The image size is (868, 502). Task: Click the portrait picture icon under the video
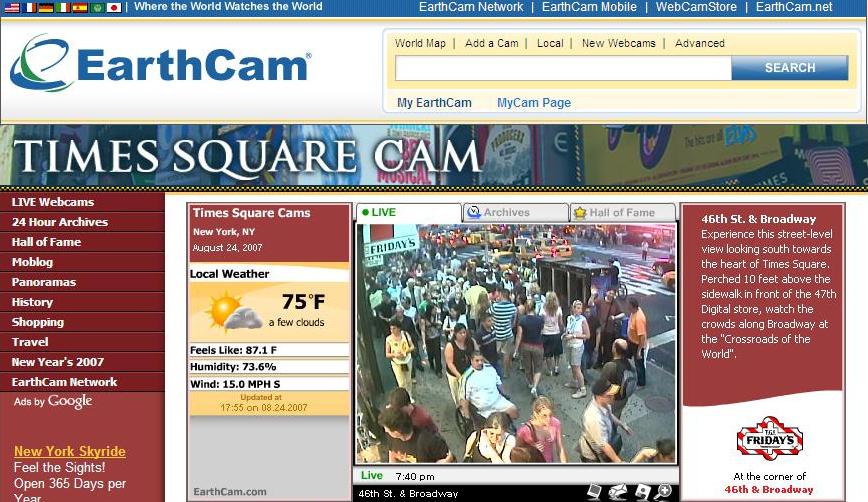tap(642, 491)
